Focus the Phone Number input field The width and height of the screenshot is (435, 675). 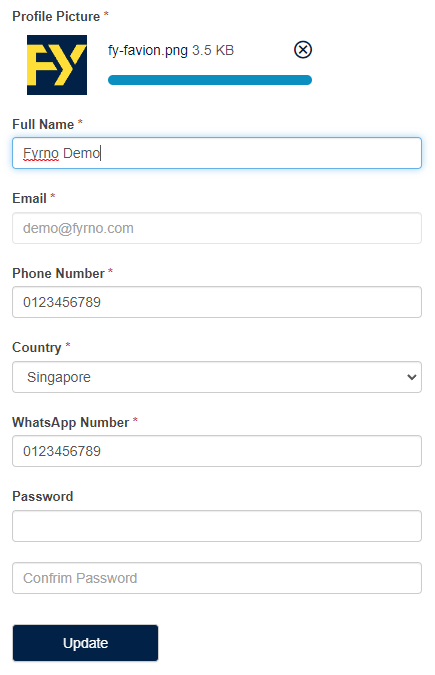tap(217, 302)
